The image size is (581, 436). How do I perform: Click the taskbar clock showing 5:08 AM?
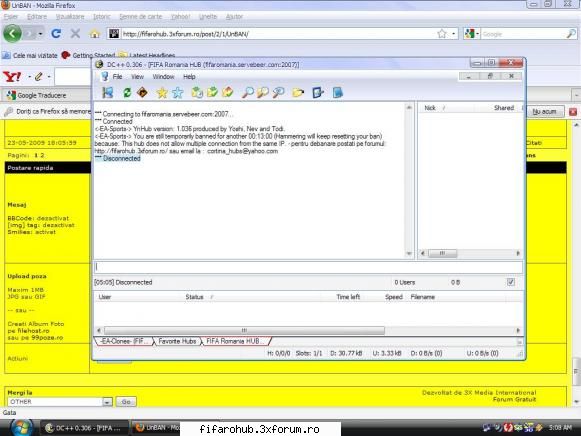tap(560, 428)
